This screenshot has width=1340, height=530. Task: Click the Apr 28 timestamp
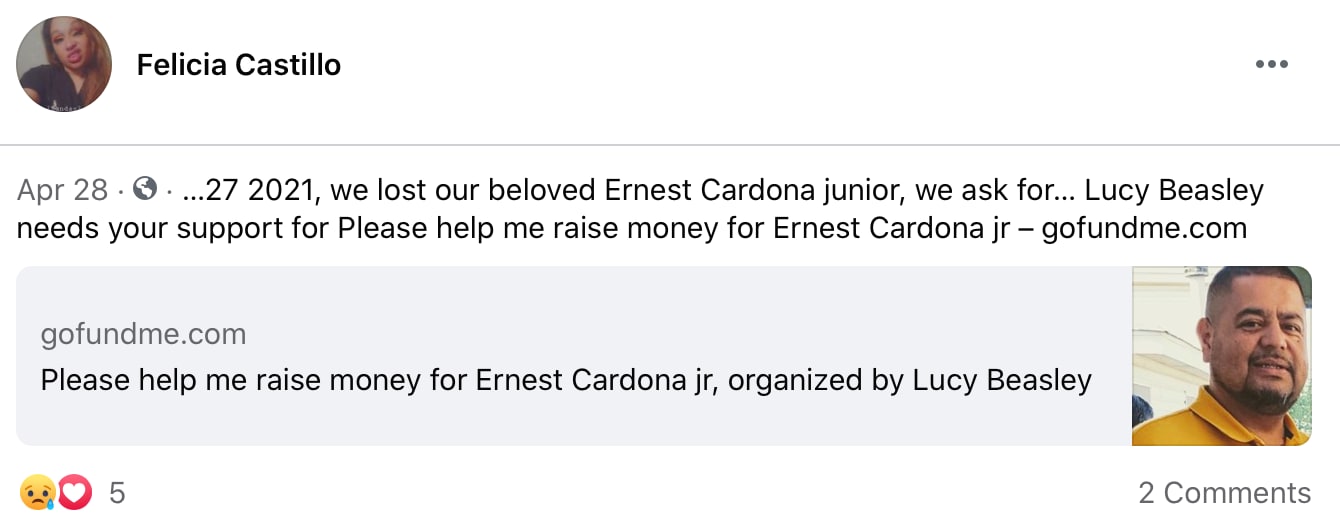click(62, 190)
